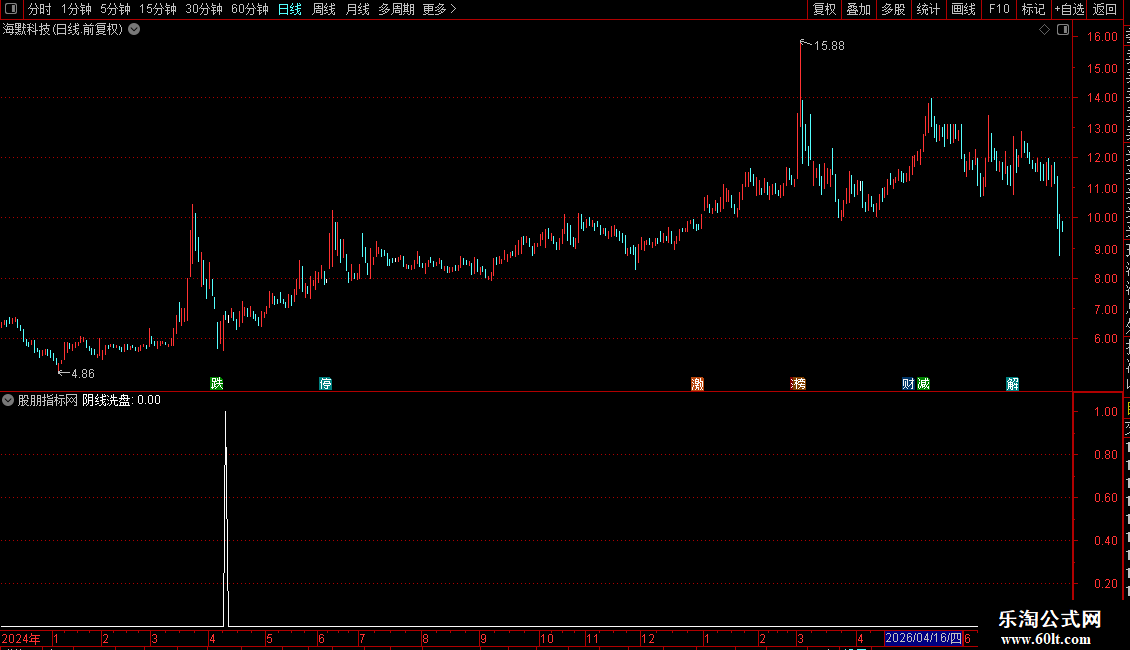Click the white indicator spike in April
Screen dimensions: 1130x650
coord(226,519)
